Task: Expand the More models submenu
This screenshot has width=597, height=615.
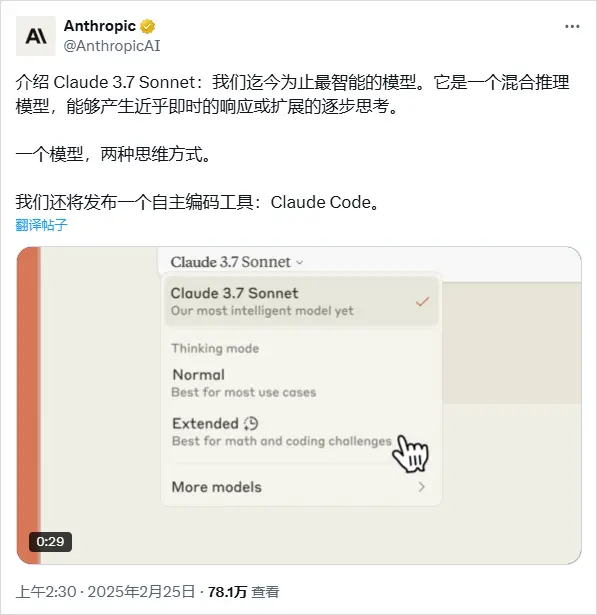Action: [301, 487]
